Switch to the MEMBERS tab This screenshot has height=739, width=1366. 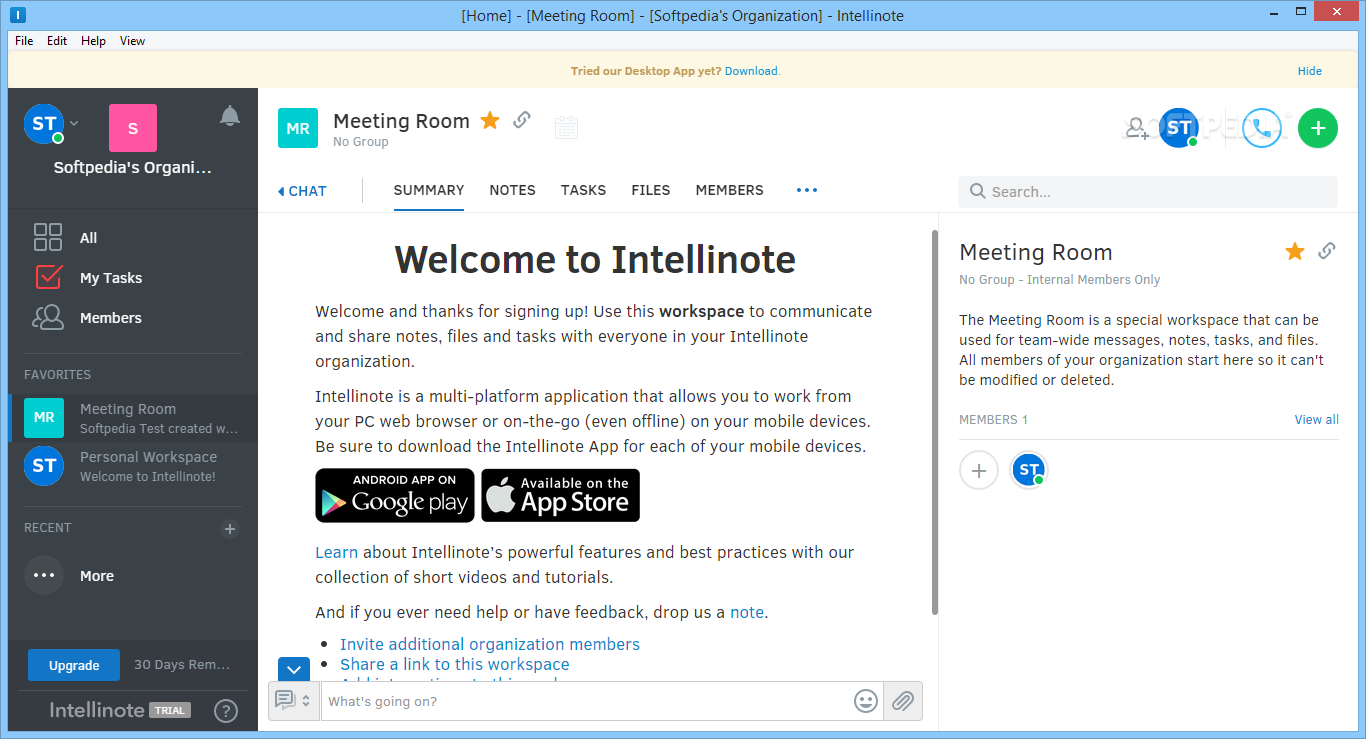click(730, 190)
